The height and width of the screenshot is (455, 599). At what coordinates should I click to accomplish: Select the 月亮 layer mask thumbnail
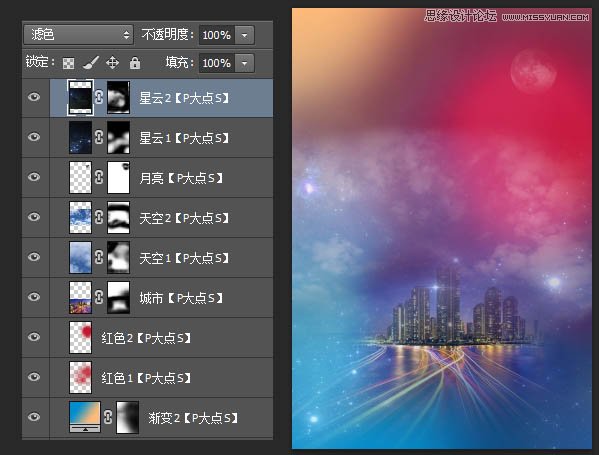[118, 177]
